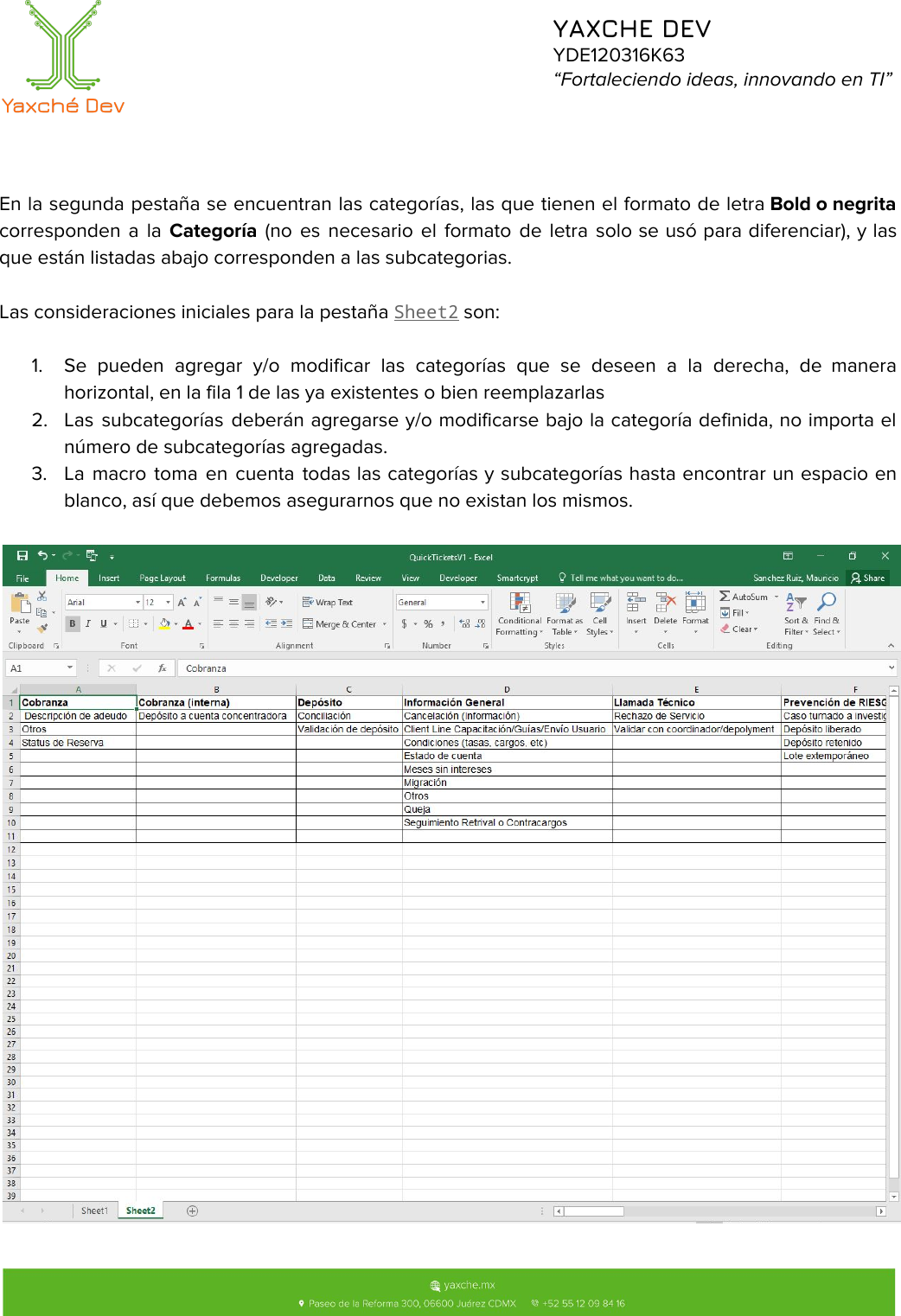This screenshot has width=901, height=1316.
Task: Click Increase Decimal icon
Action: point(464,623)
